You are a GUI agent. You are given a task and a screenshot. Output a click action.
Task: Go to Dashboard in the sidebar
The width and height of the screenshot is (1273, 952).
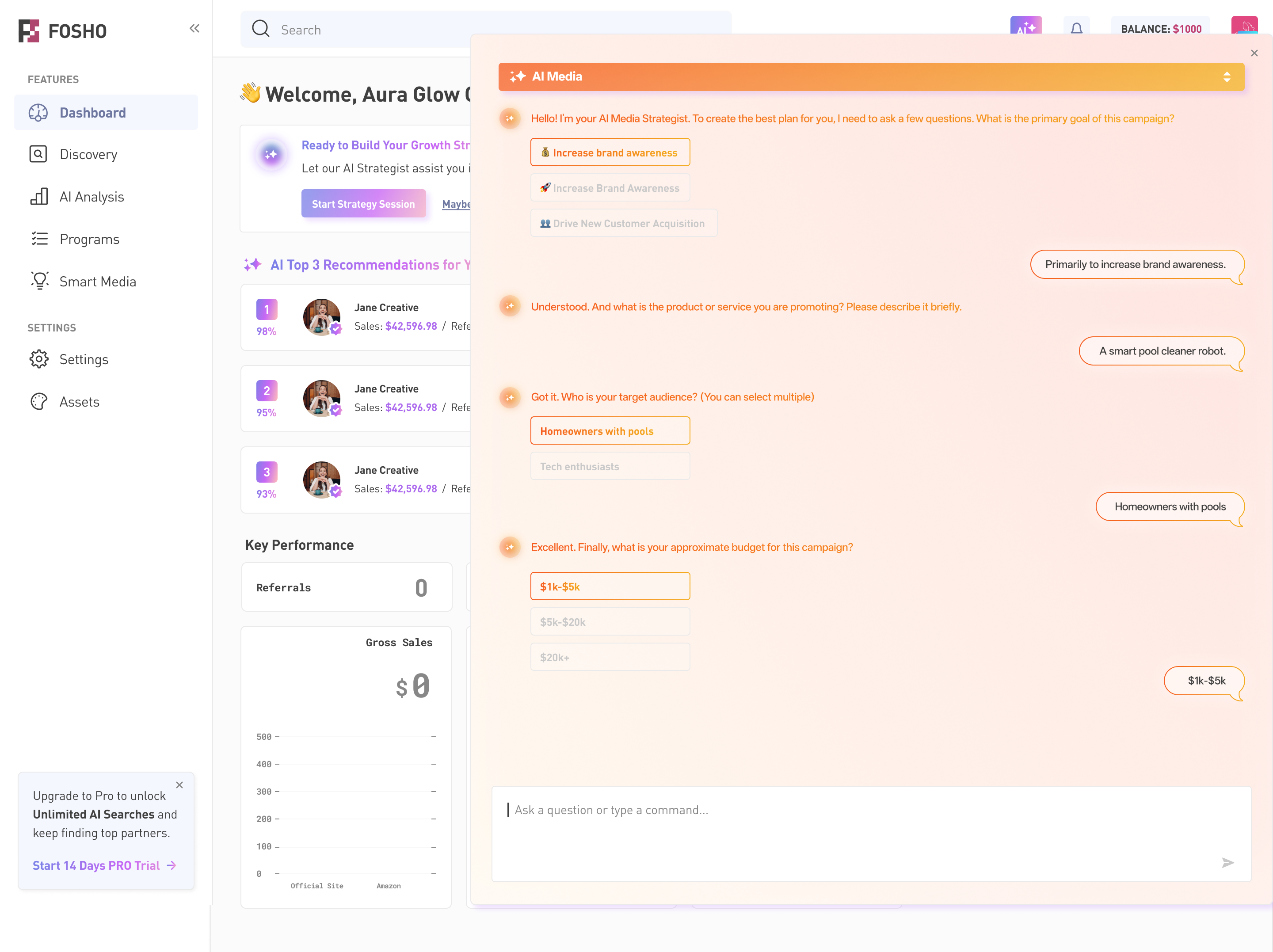point(106,112)
